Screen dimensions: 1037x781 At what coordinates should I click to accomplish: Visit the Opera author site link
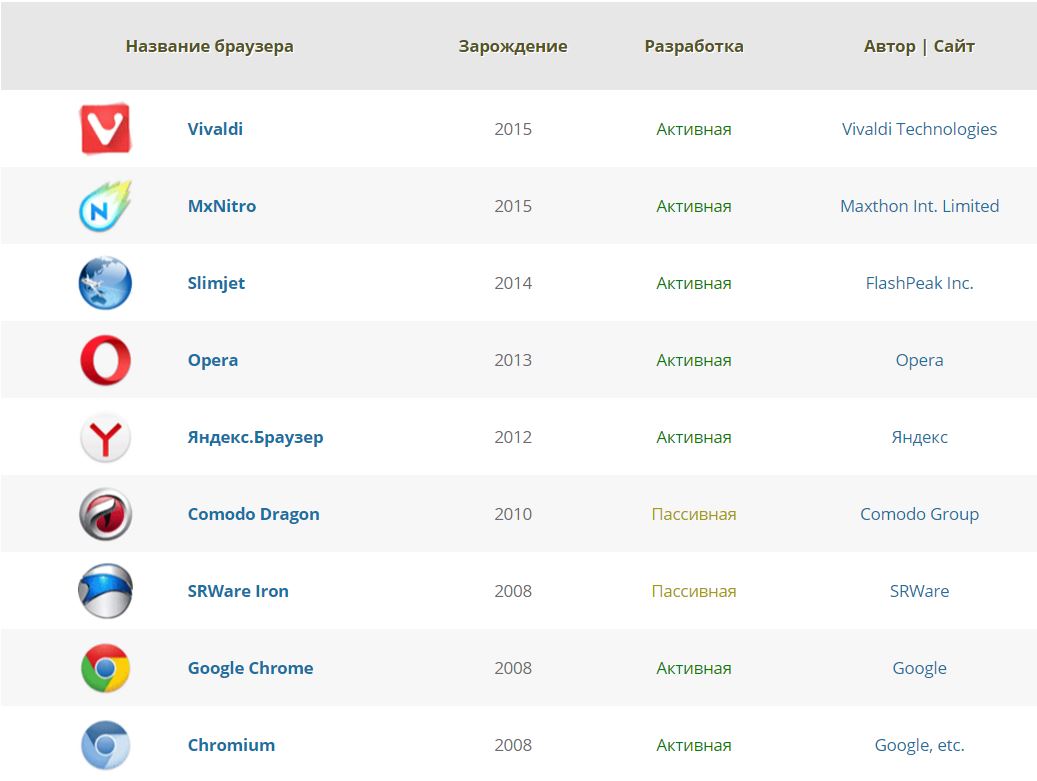[919, 361]
